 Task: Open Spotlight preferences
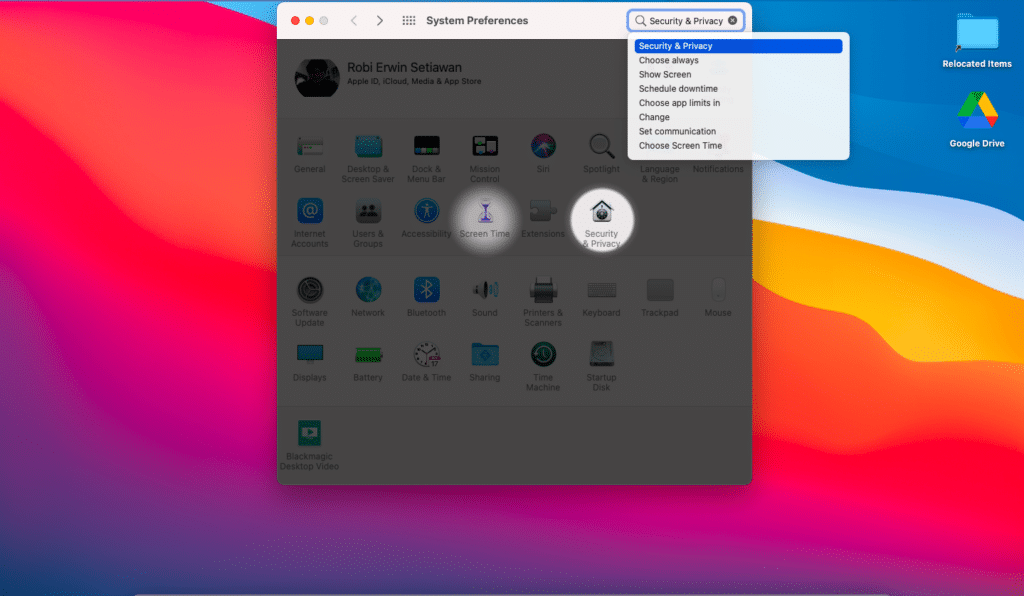601,154
